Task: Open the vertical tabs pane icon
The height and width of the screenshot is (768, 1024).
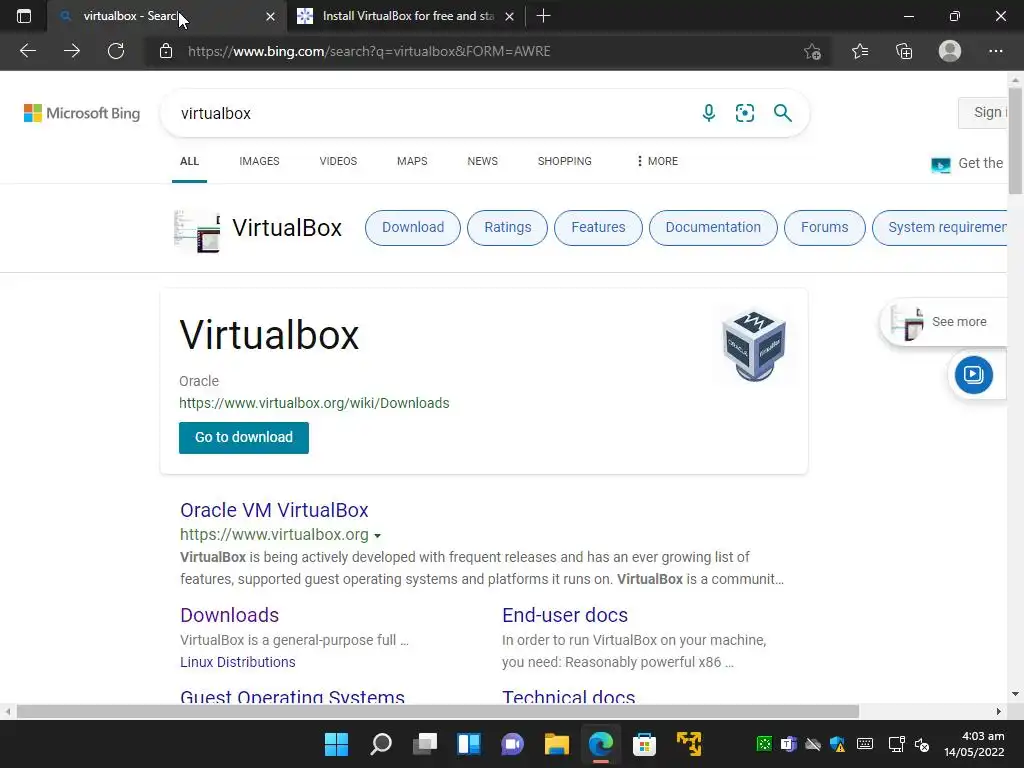Action: pos(24,16)
